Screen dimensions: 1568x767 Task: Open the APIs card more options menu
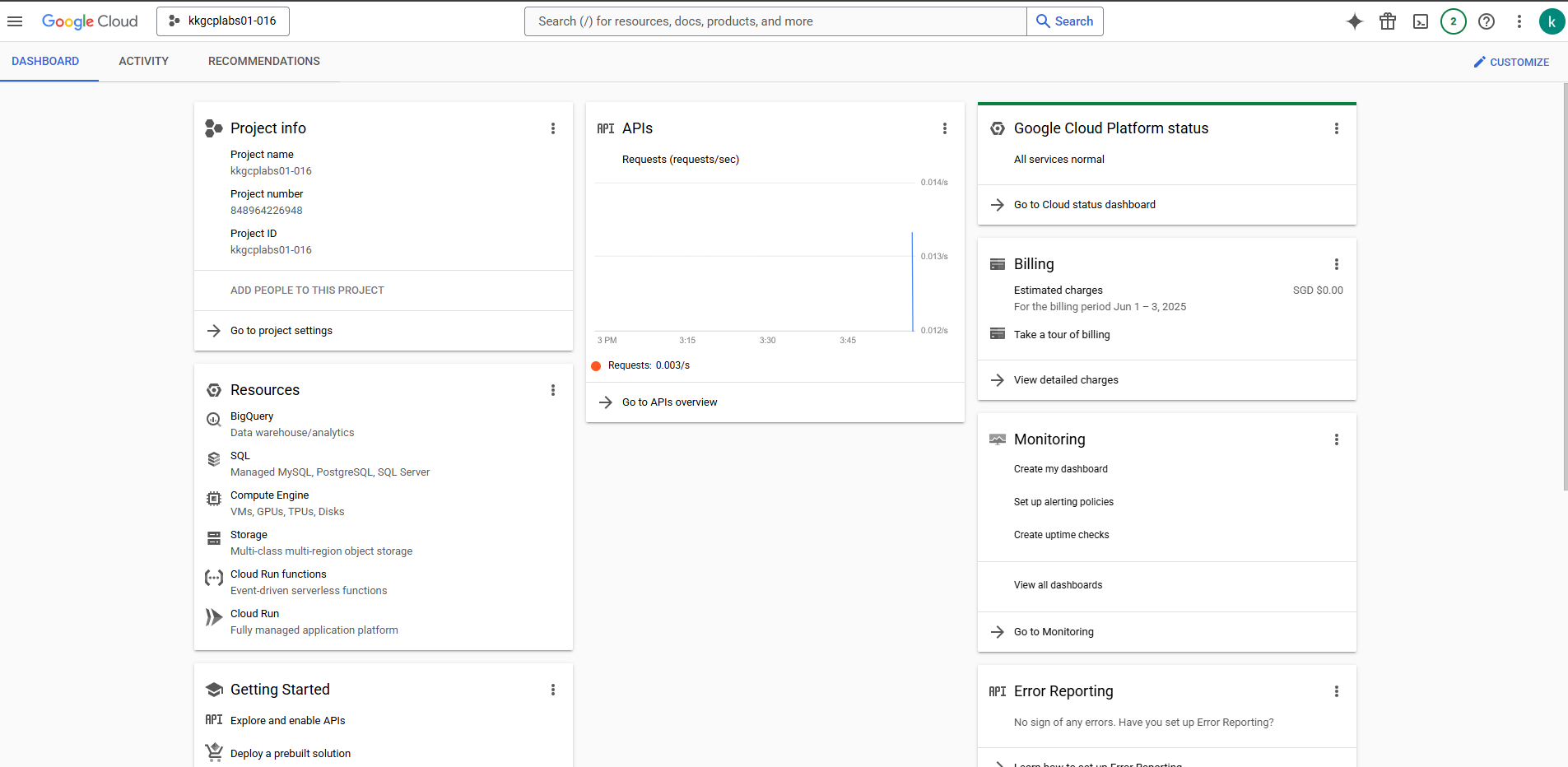tap(945, 128)
